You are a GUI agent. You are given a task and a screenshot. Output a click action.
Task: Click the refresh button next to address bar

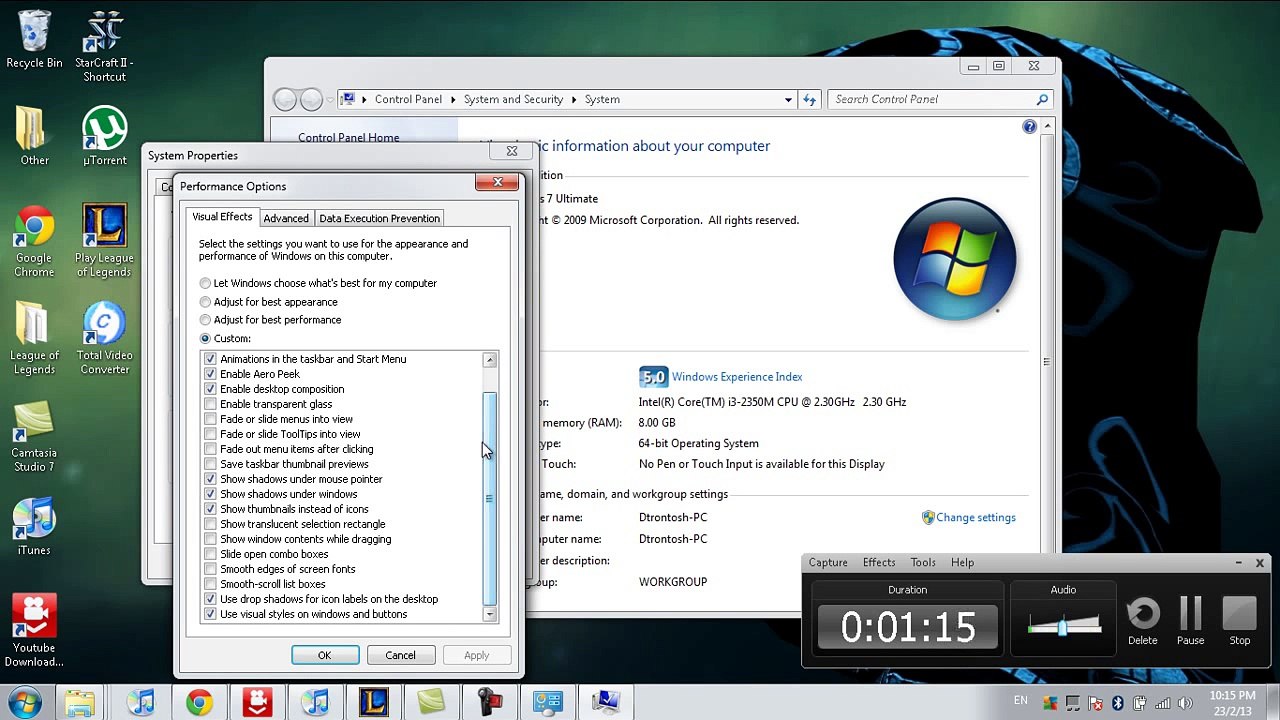(810, 99)
